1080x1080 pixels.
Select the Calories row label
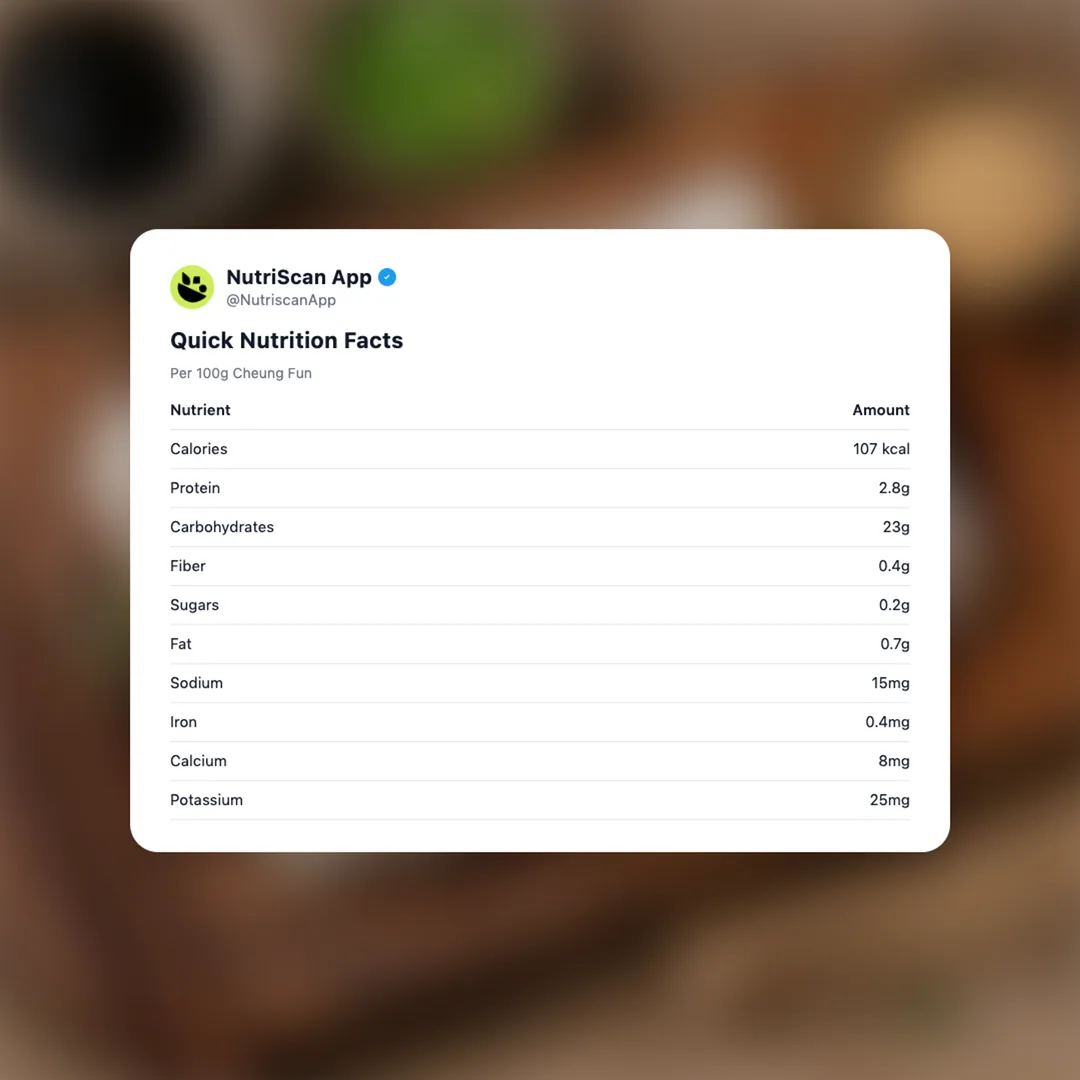(x=199, y=449)
